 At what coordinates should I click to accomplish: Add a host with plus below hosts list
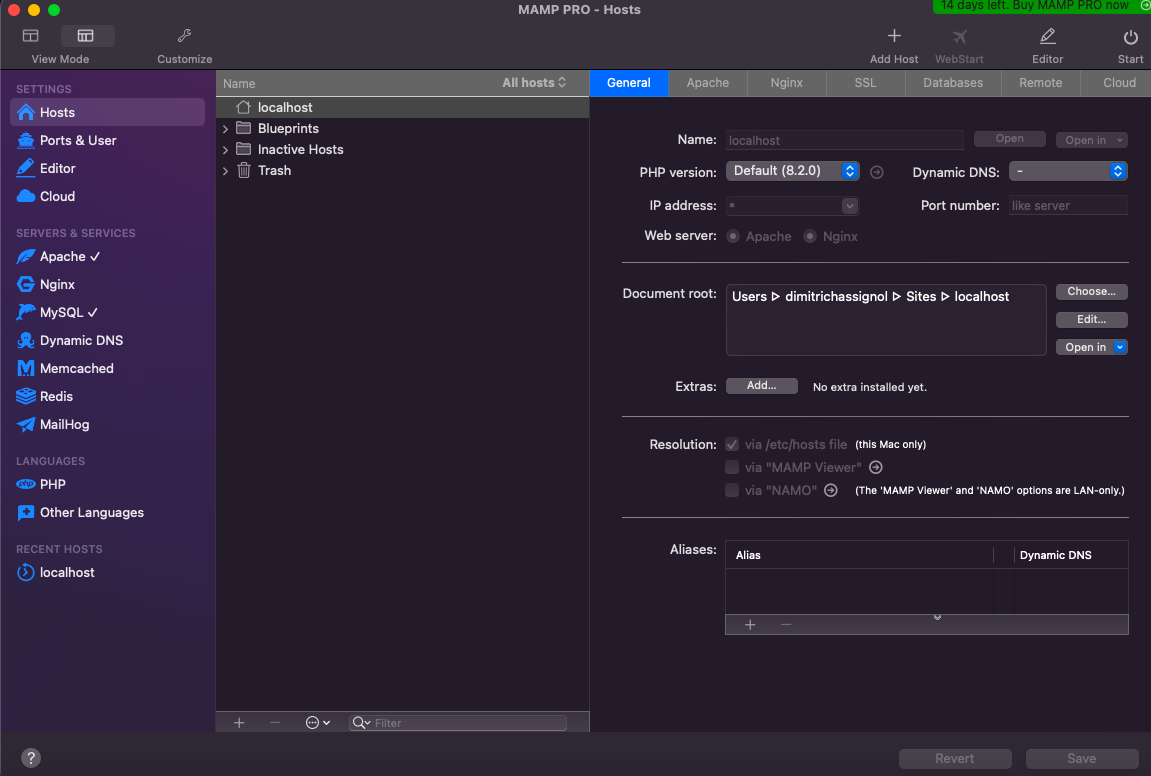[239, 722]
